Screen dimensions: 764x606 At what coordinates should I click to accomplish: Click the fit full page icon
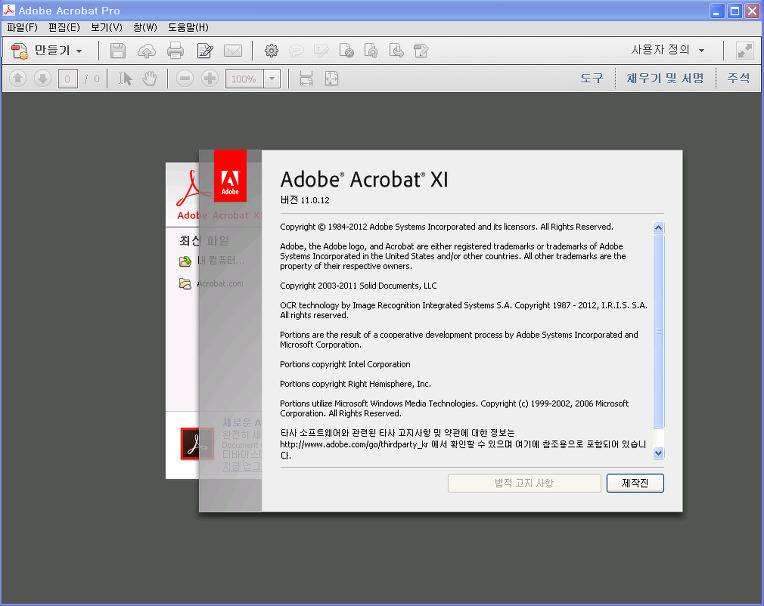[331, 78]
